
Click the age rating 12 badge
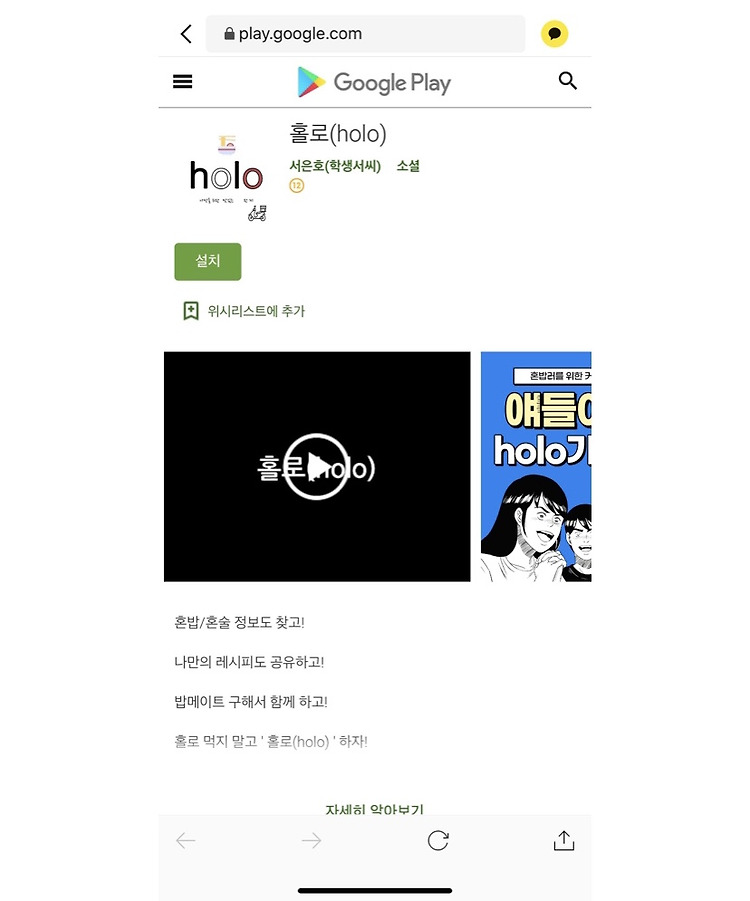click(x=297, y=186)
